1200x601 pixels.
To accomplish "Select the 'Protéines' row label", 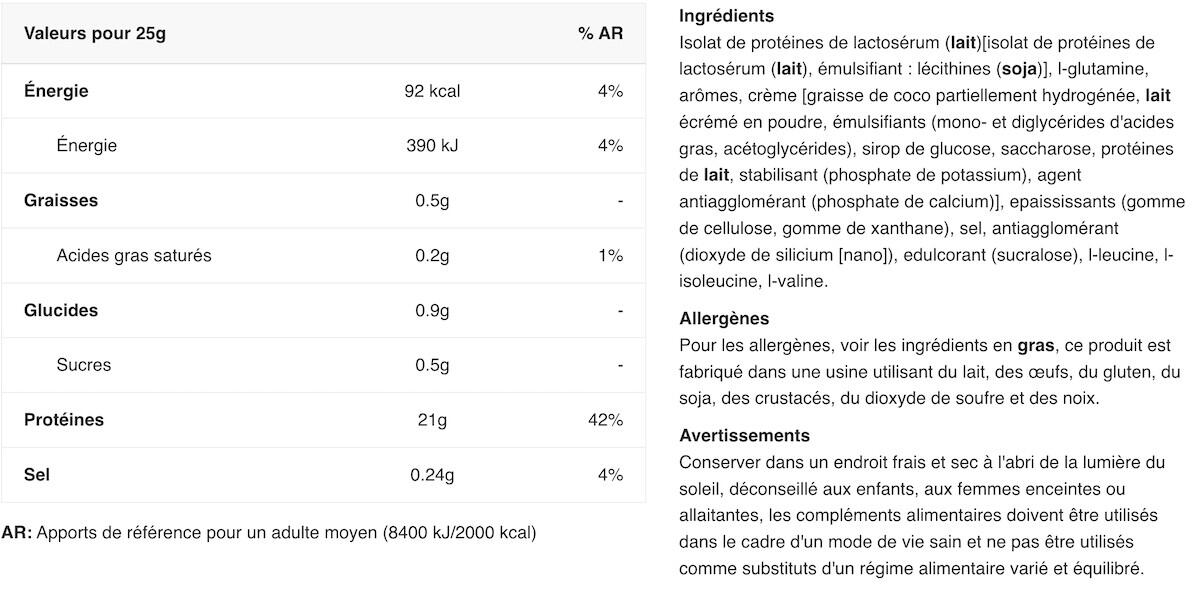I will (64, 420).
